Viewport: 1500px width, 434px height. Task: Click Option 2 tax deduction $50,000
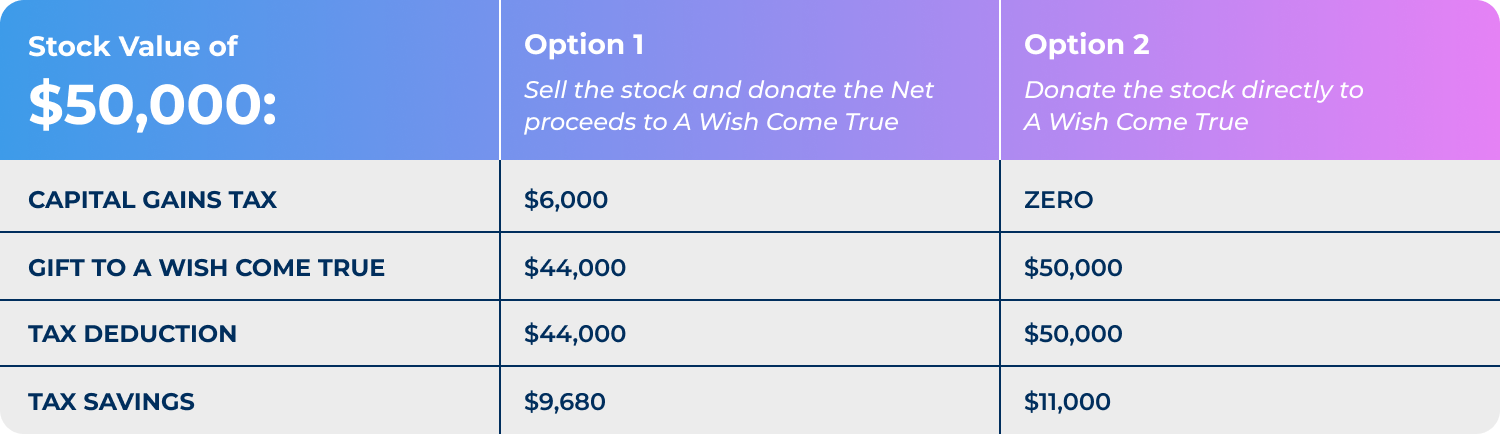(1073, 334)
